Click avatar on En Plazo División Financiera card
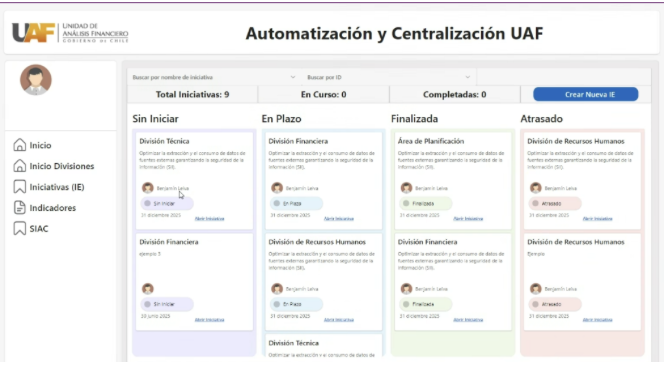 pos(277,187)
